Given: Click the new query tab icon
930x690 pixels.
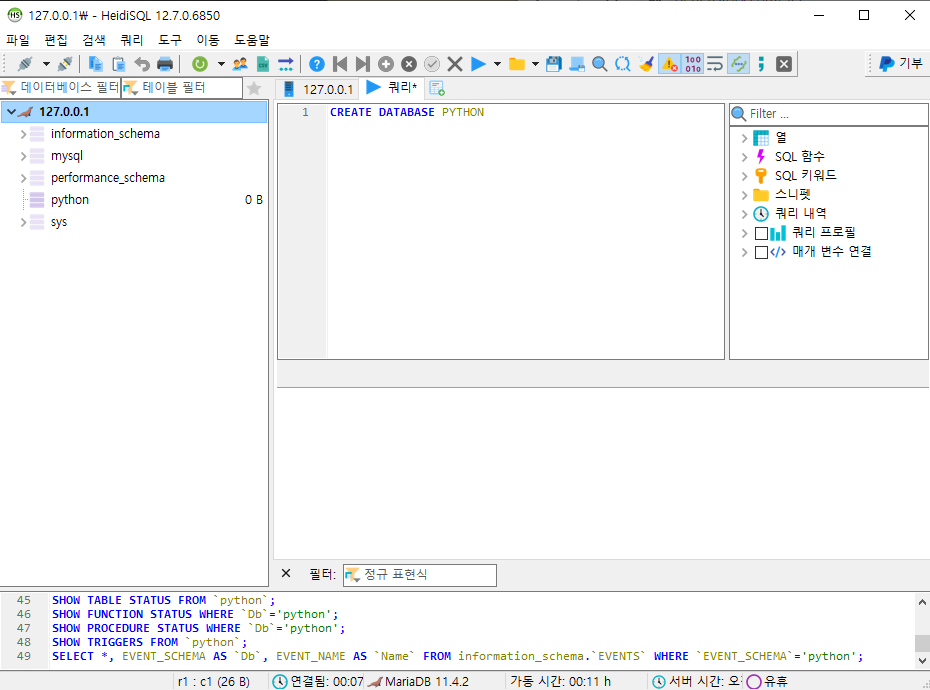Looking at the screenshot, I should 437,88.
